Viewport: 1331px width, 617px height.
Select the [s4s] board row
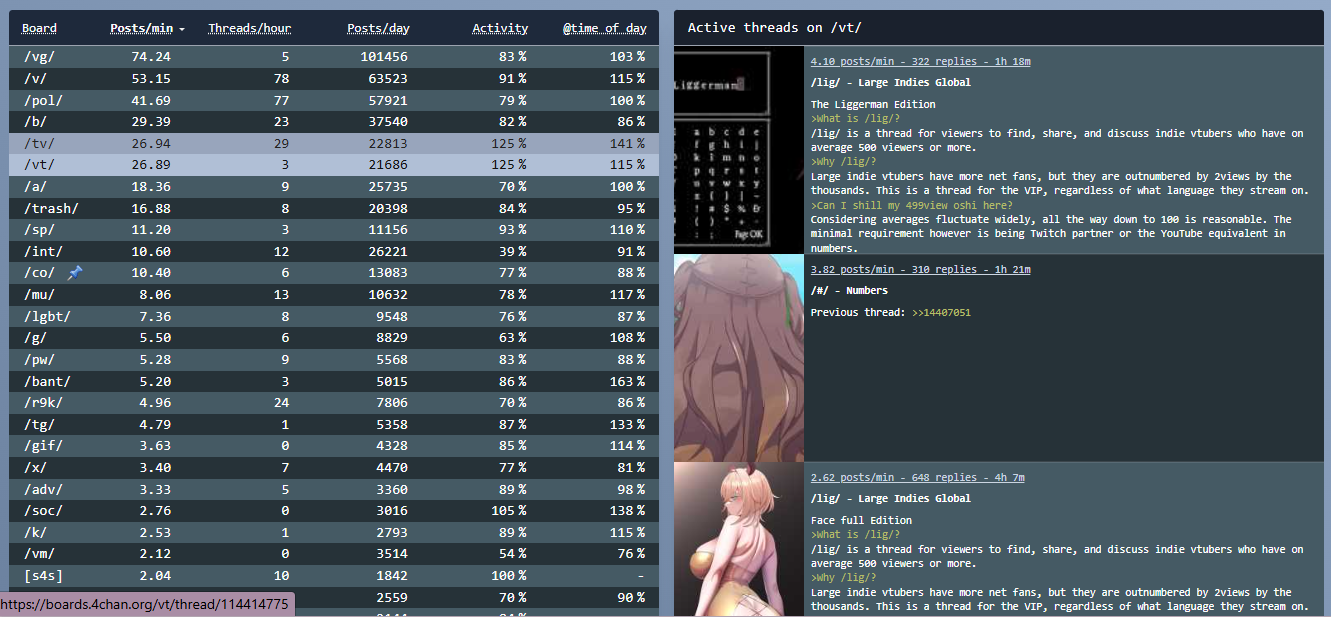click(x=334, y=576)
